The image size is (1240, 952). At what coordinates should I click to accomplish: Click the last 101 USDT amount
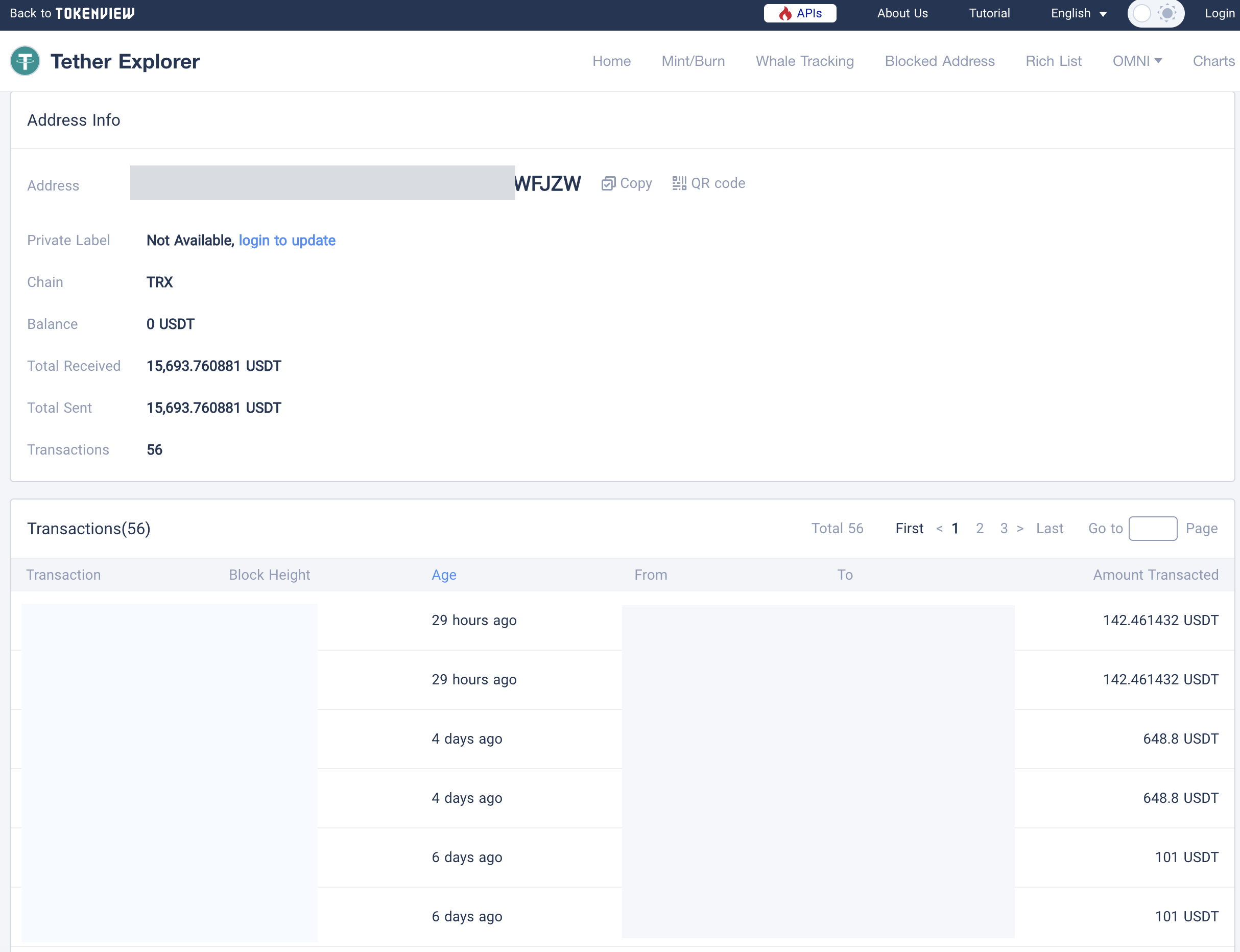pos(1187,916)
